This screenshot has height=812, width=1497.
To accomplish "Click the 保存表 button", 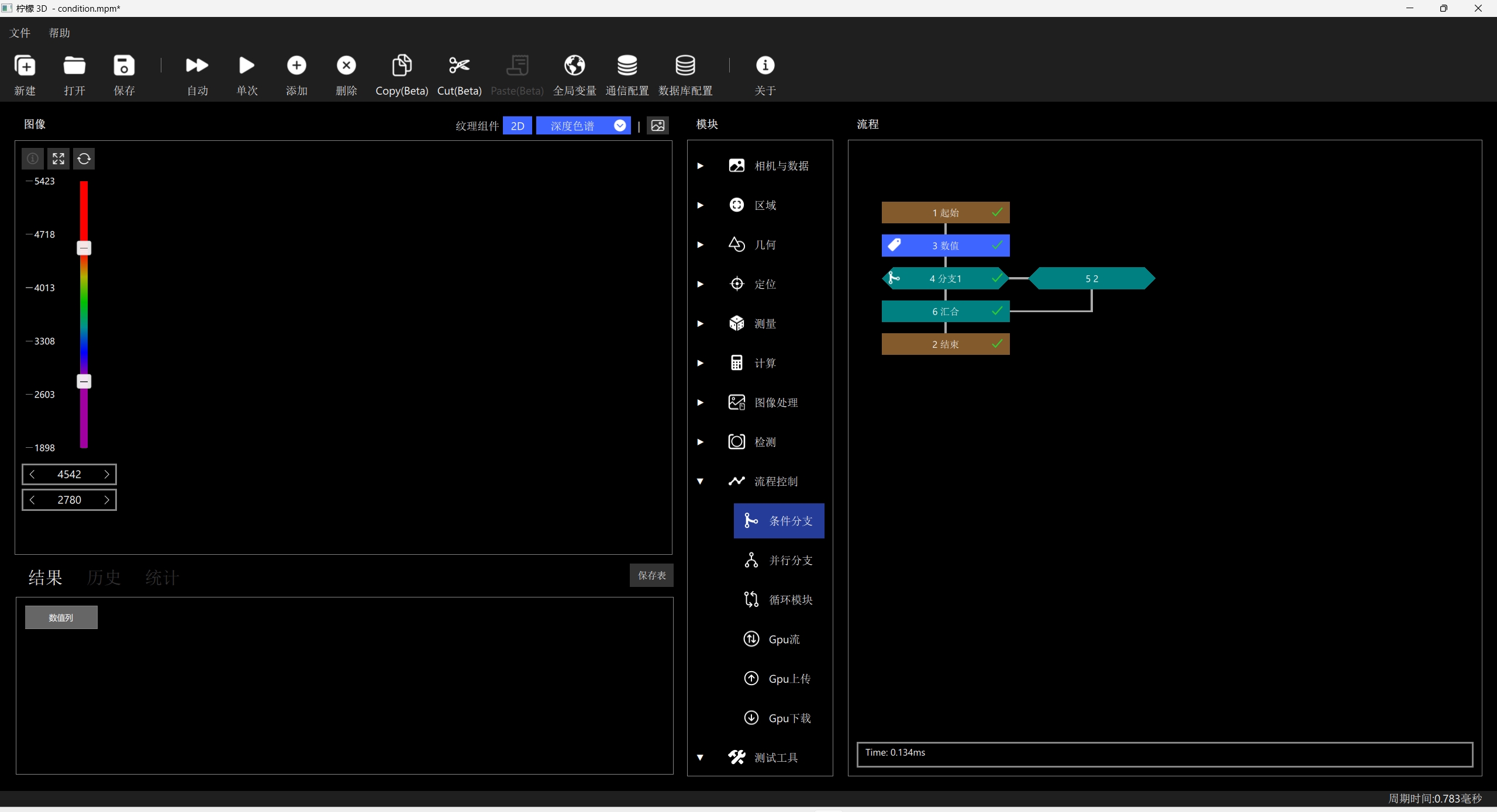I will (x=651, y=575).
